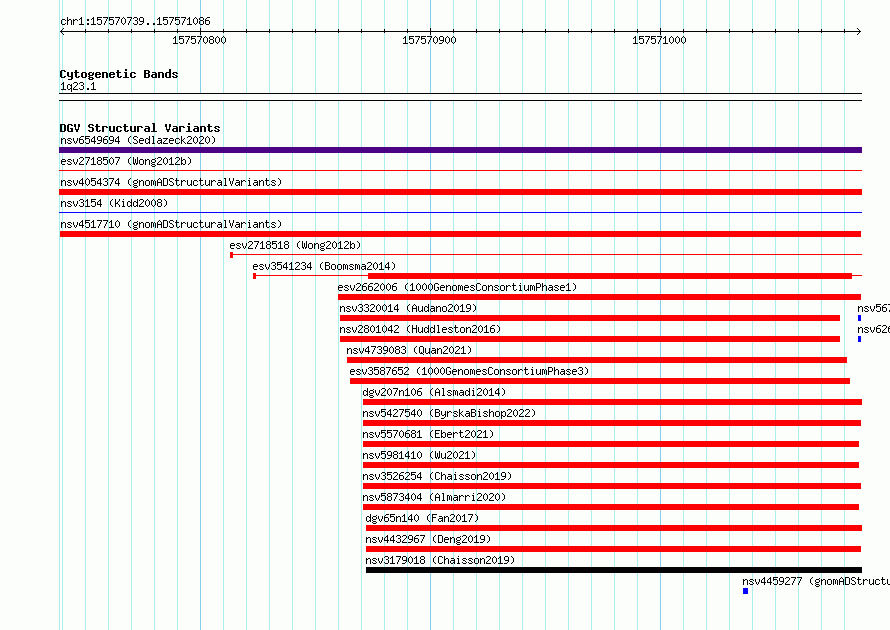Click the nsv6549694 (Sedlazeck2020) label
This screenshot has width=890, height=630.
[x=138, y=140]
